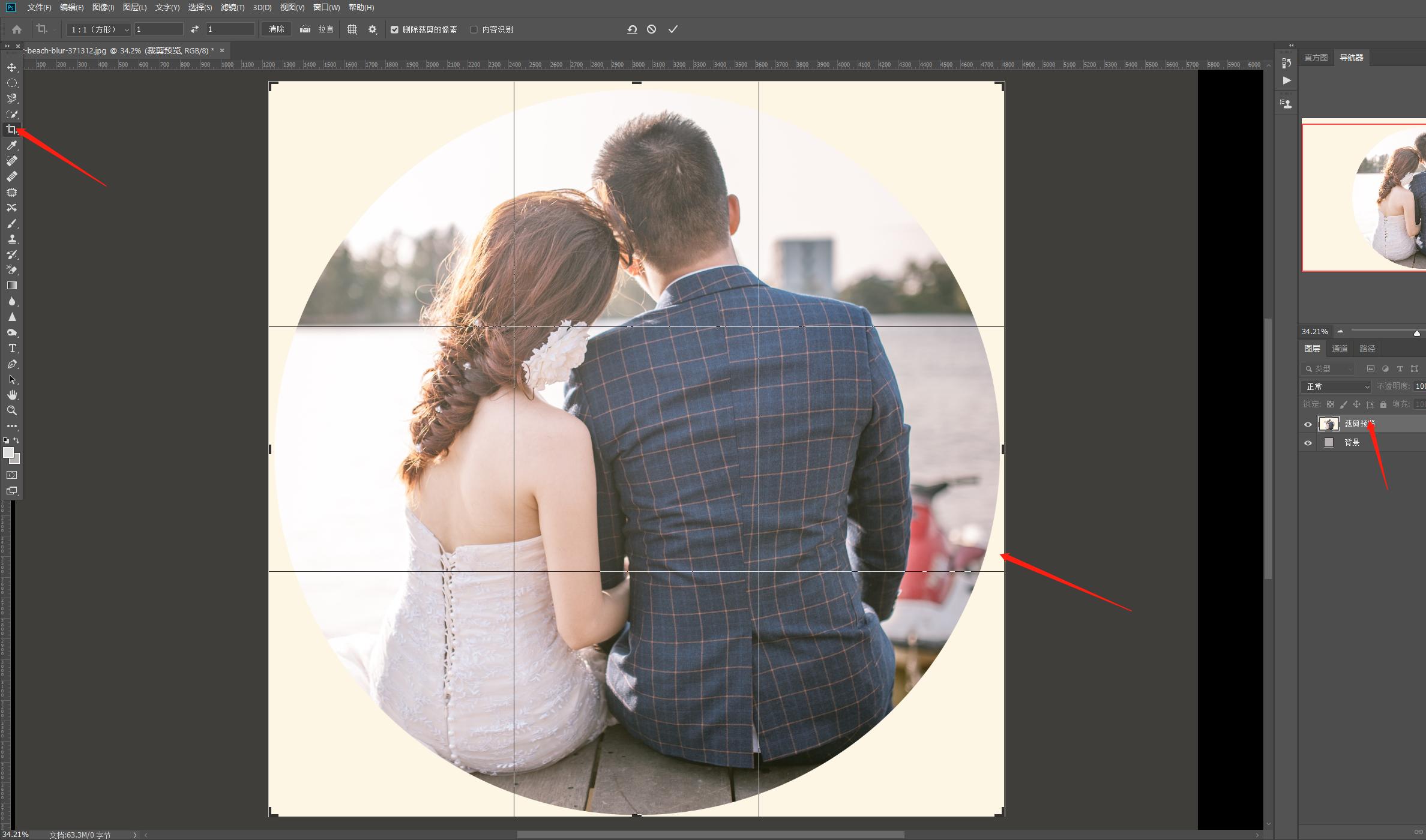The image size is (1426, 840).
Task: Open the 正常 blend mode dropdown
Action: (1336, 386)
